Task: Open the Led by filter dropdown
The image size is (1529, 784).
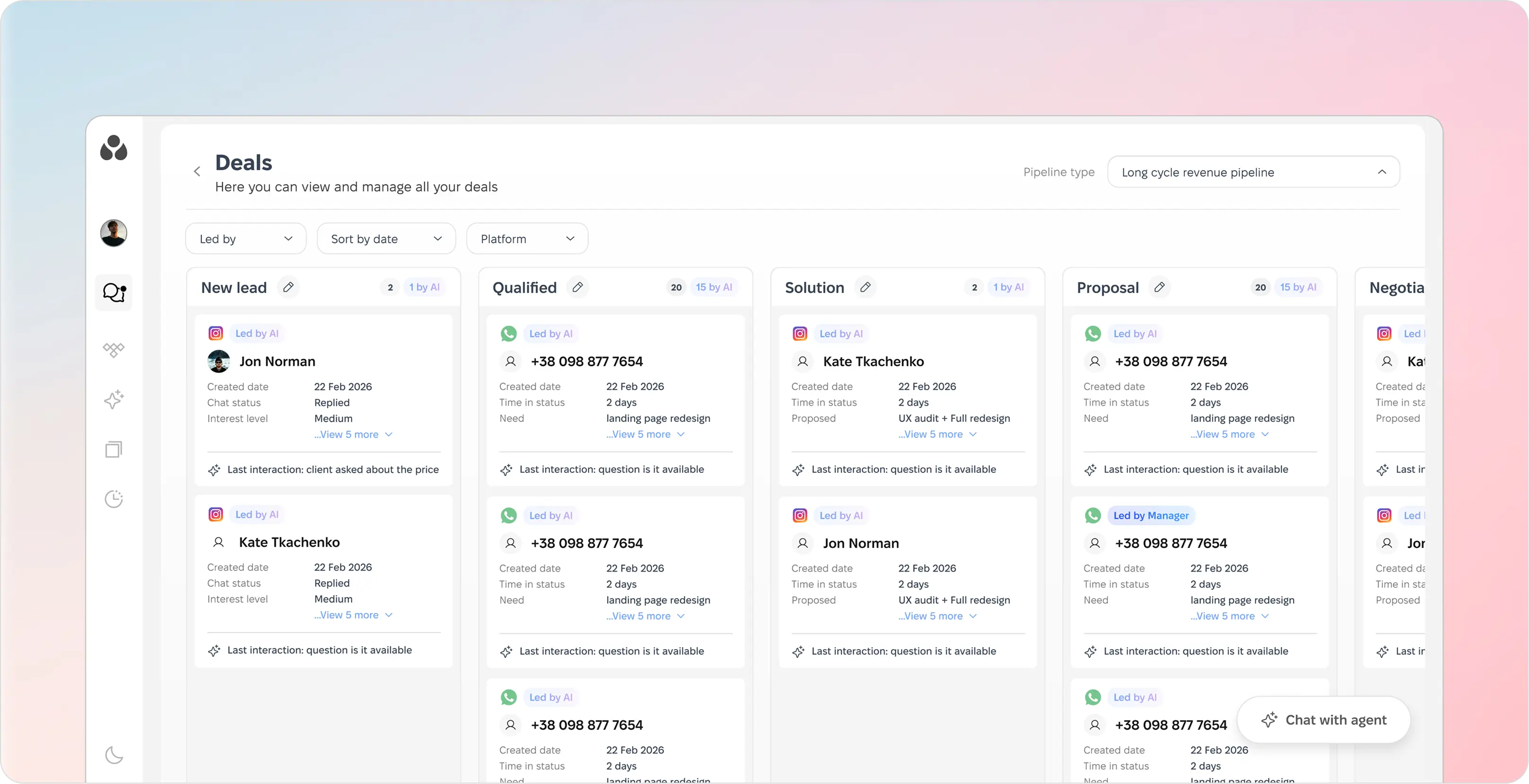Action: click(245, 238)
